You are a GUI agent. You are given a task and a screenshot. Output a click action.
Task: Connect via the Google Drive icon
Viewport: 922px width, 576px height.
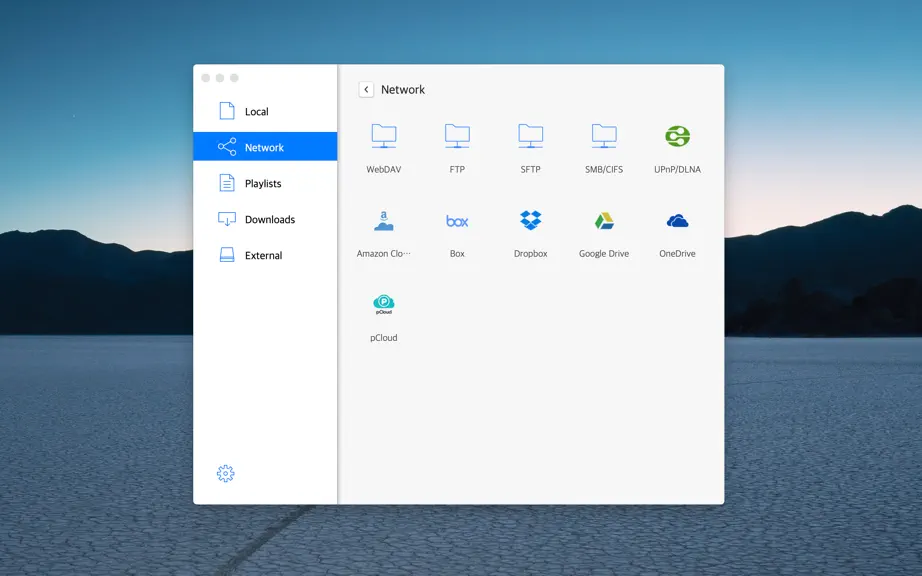coord(604,221)
